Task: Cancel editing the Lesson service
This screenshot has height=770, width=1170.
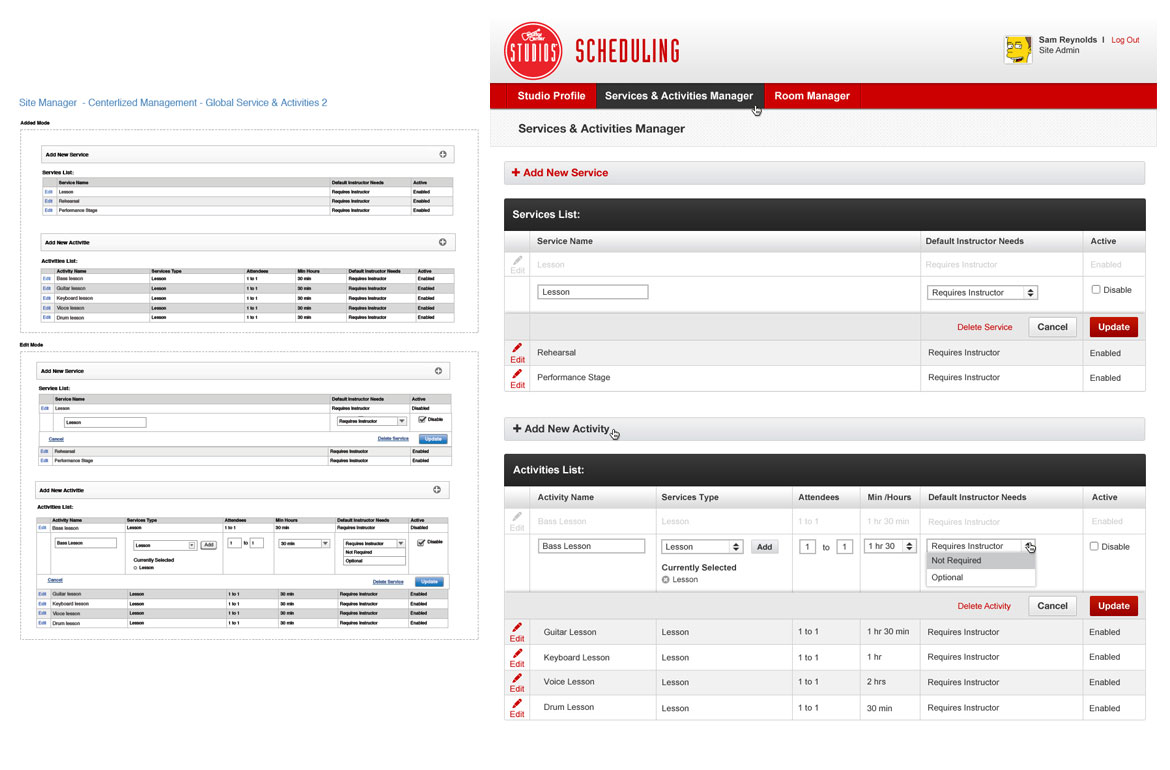Action: (1052, 327)
